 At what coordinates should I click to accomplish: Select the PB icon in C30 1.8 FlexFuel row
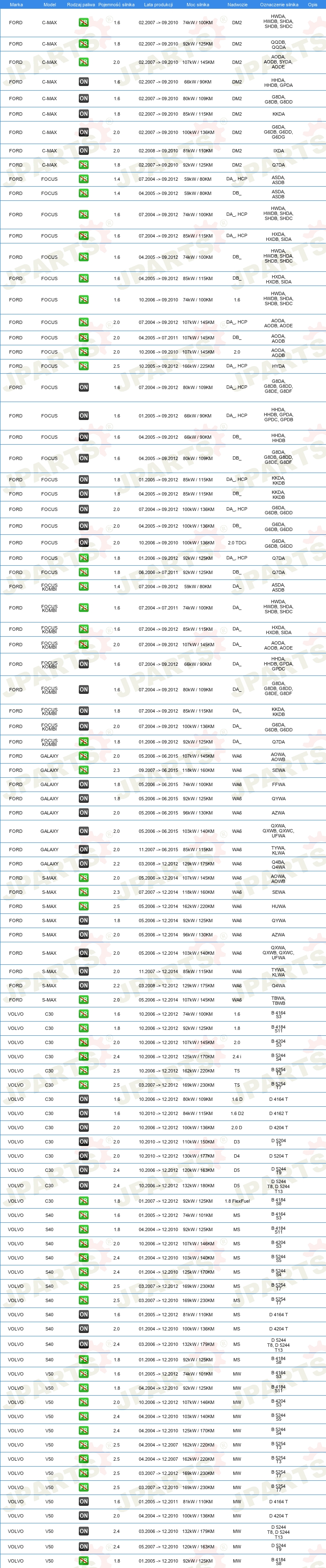click(83, 1201)
